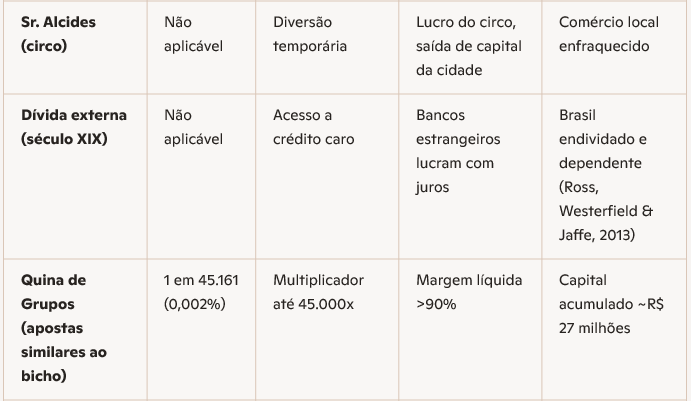Click the "(circo)" text under Sr. Alcides
The image size is (691, 401).
point(41,46)
